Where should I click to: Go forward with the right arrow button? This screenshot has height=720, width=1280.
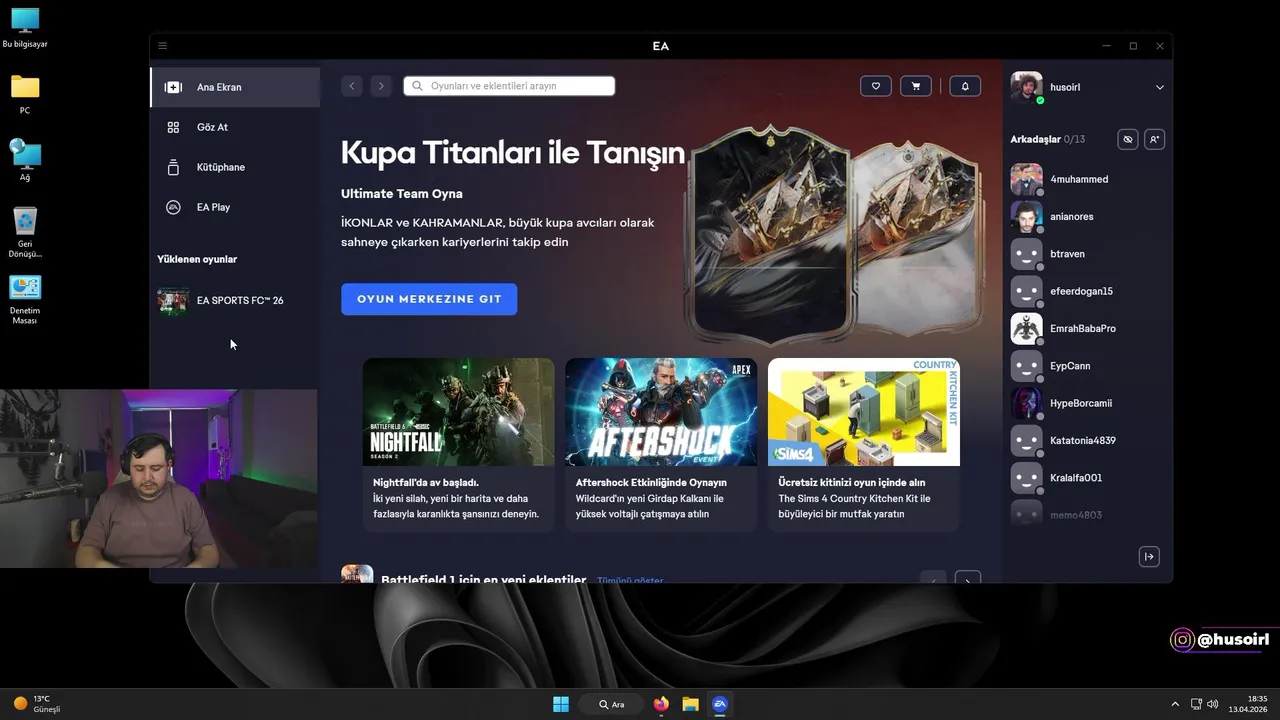[380, 86]
